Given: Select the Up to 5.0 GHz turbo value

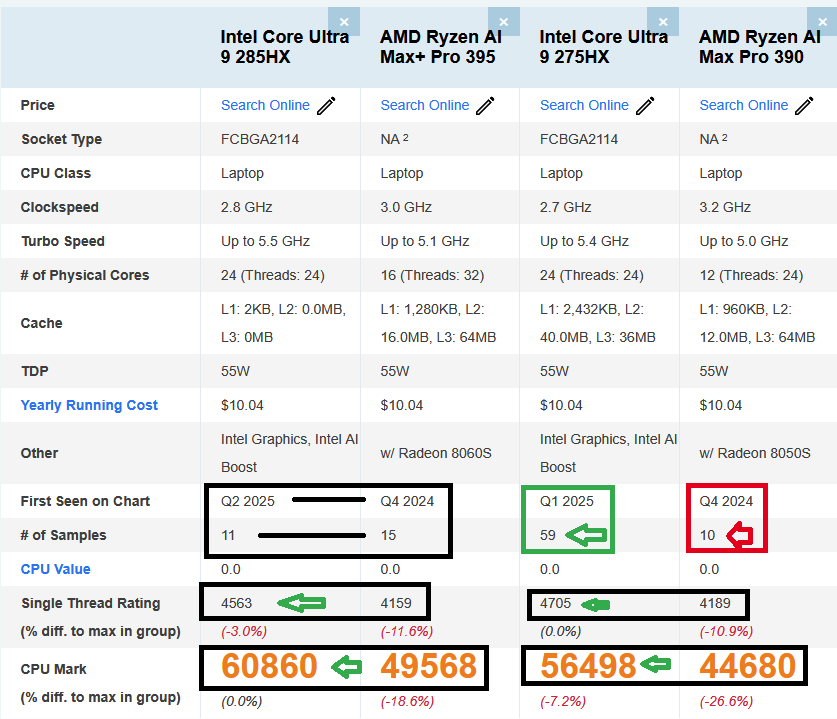Looking at the screenshot, I should (x=744, y=241).
